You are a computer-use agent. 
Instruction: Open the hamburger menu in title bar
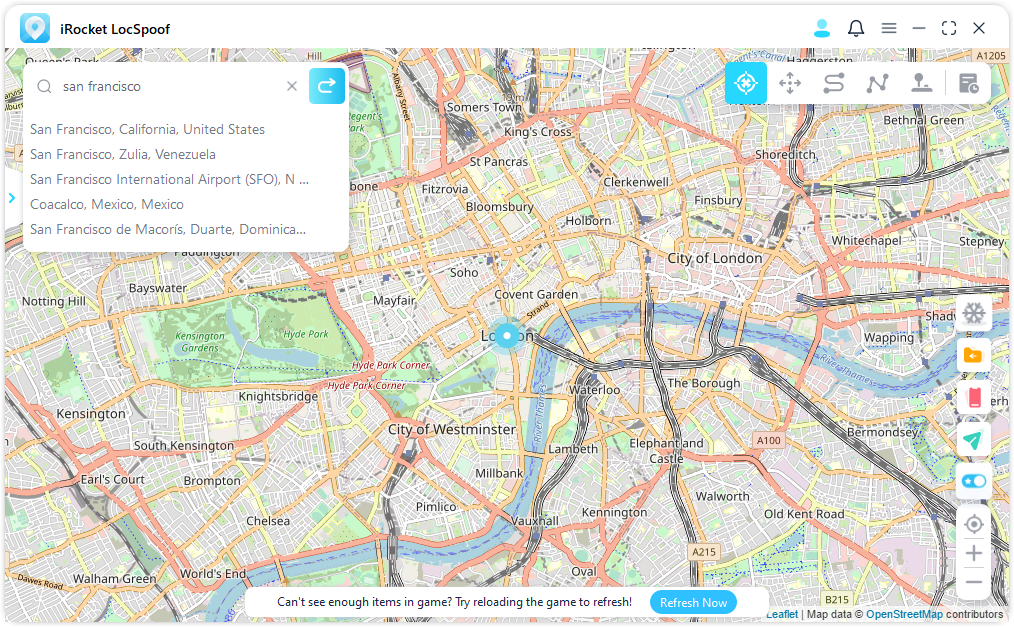888,29
